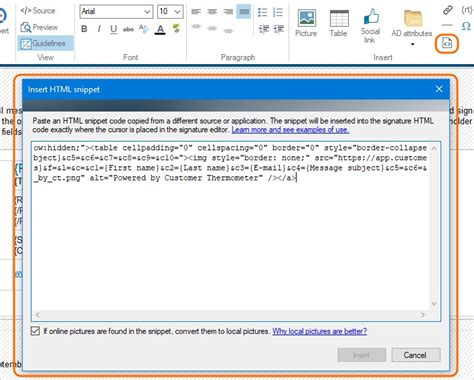
Task: Close the Insert HTML snippet dialog
Action: coord(439,89)
